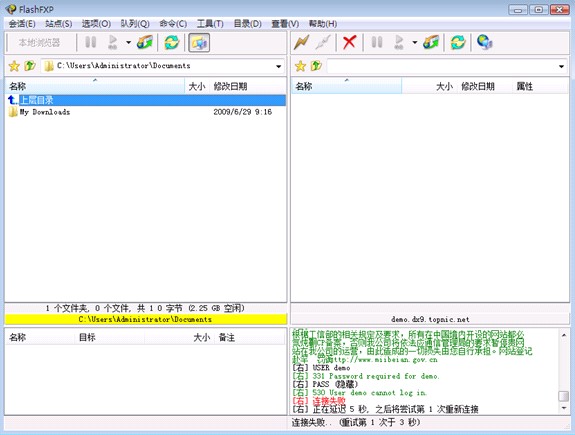Viewport: 575px width, 435px height.
Task: Open the 选项(O) menu
Action: tap(96, 24)
